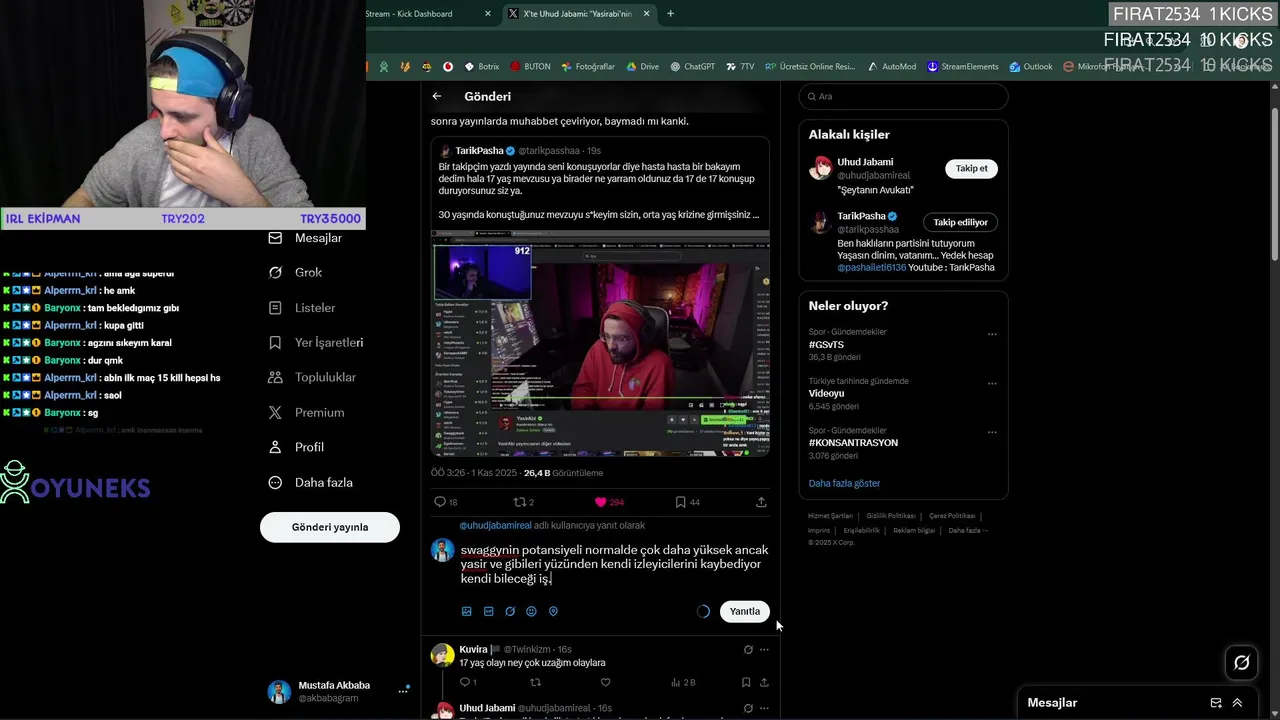The image size is (1280, 720).
Task: Open Listeler in the X sidebar
Action: 302,308
